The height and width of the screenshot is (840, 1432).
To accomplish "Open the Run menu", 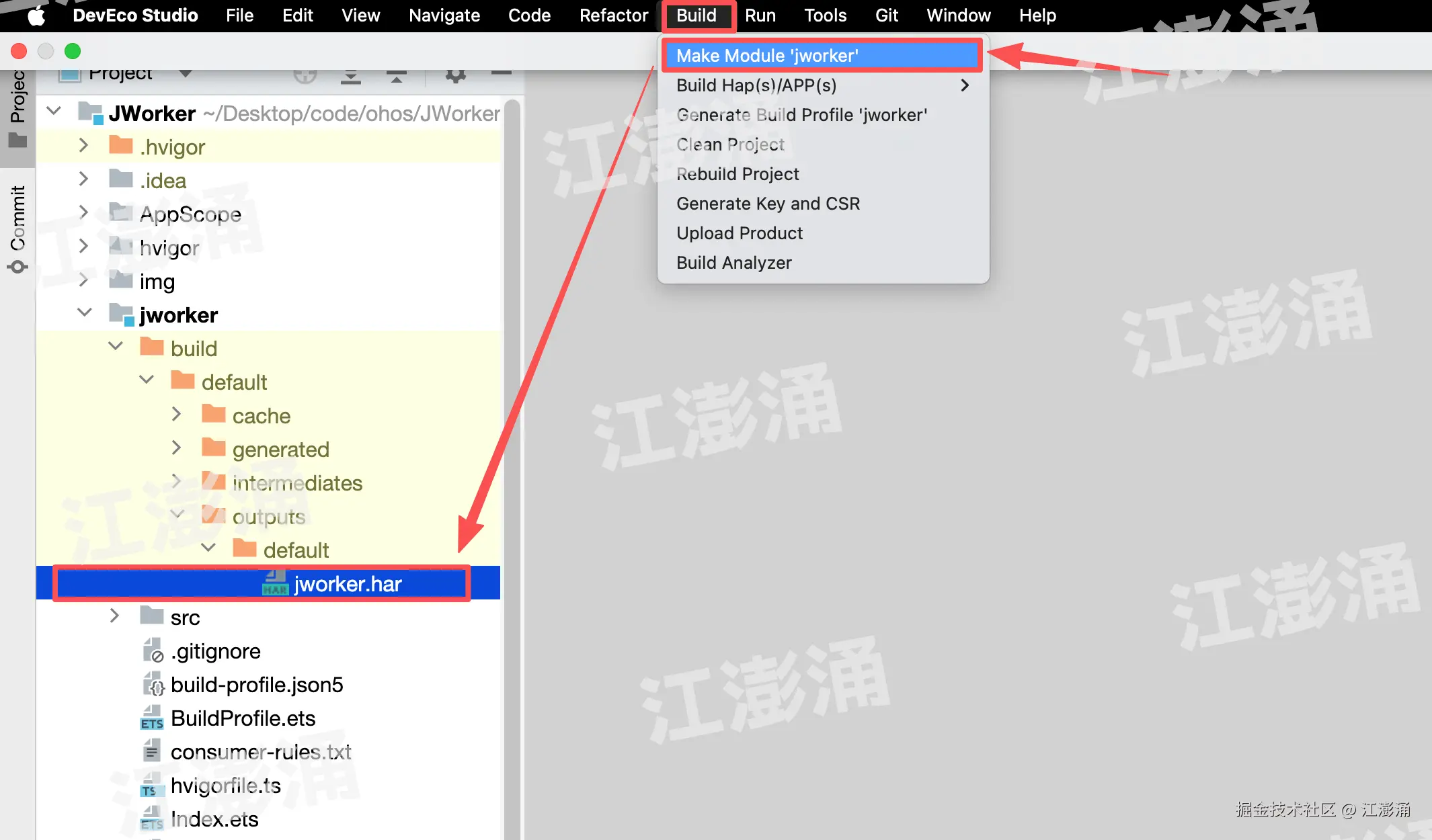I will (760, 15).
